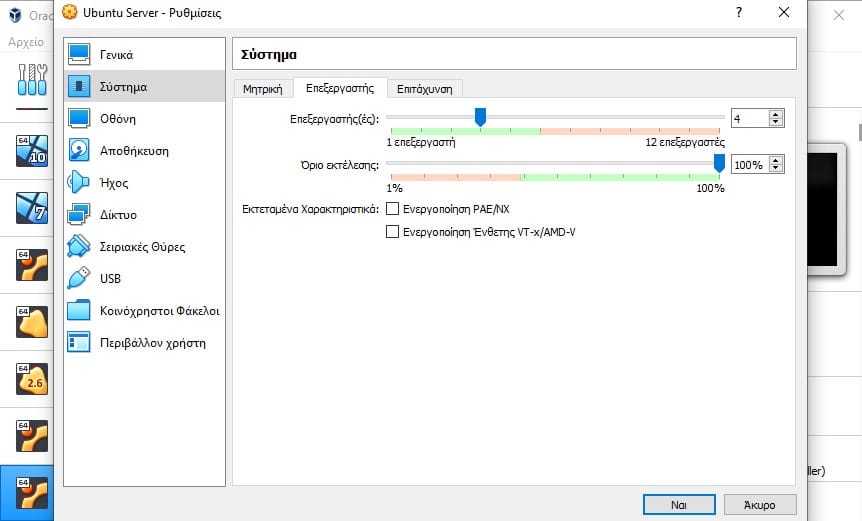Enable Ένθετης VT-x/AMD-V checkbox
Image resolution: width=862 pixels, height=521 pixels.
pos(393,231)
